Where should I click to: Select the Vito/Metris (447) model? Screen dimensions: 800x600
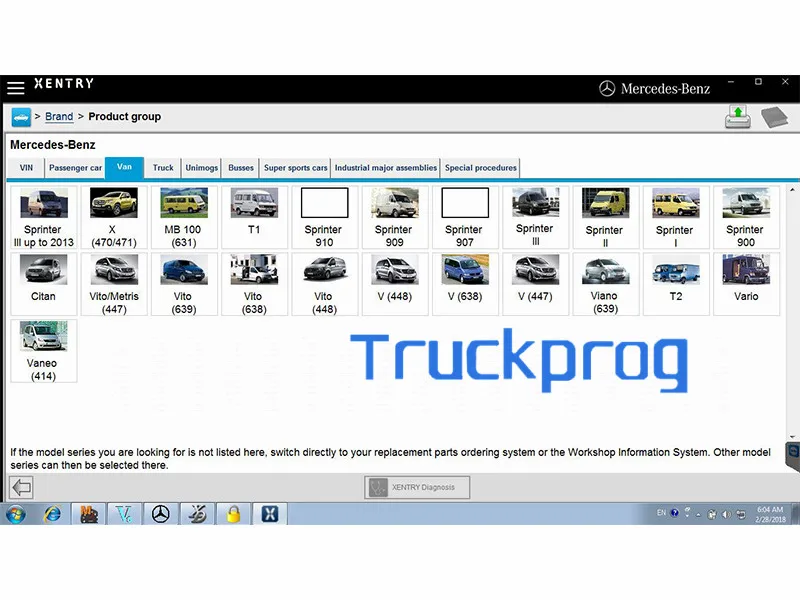click(114, 284)
